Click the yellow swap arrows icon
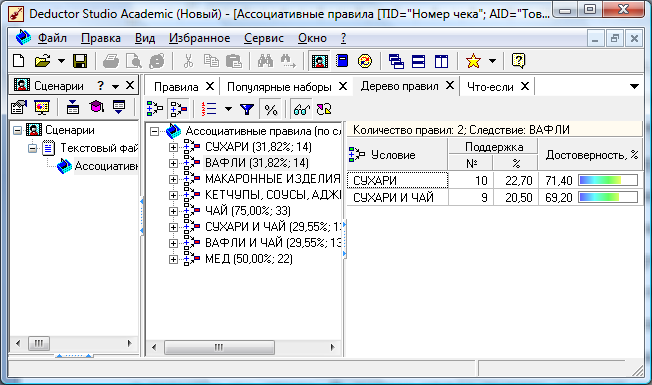Viewport: 652px width, 385px height. coord(324,109)
